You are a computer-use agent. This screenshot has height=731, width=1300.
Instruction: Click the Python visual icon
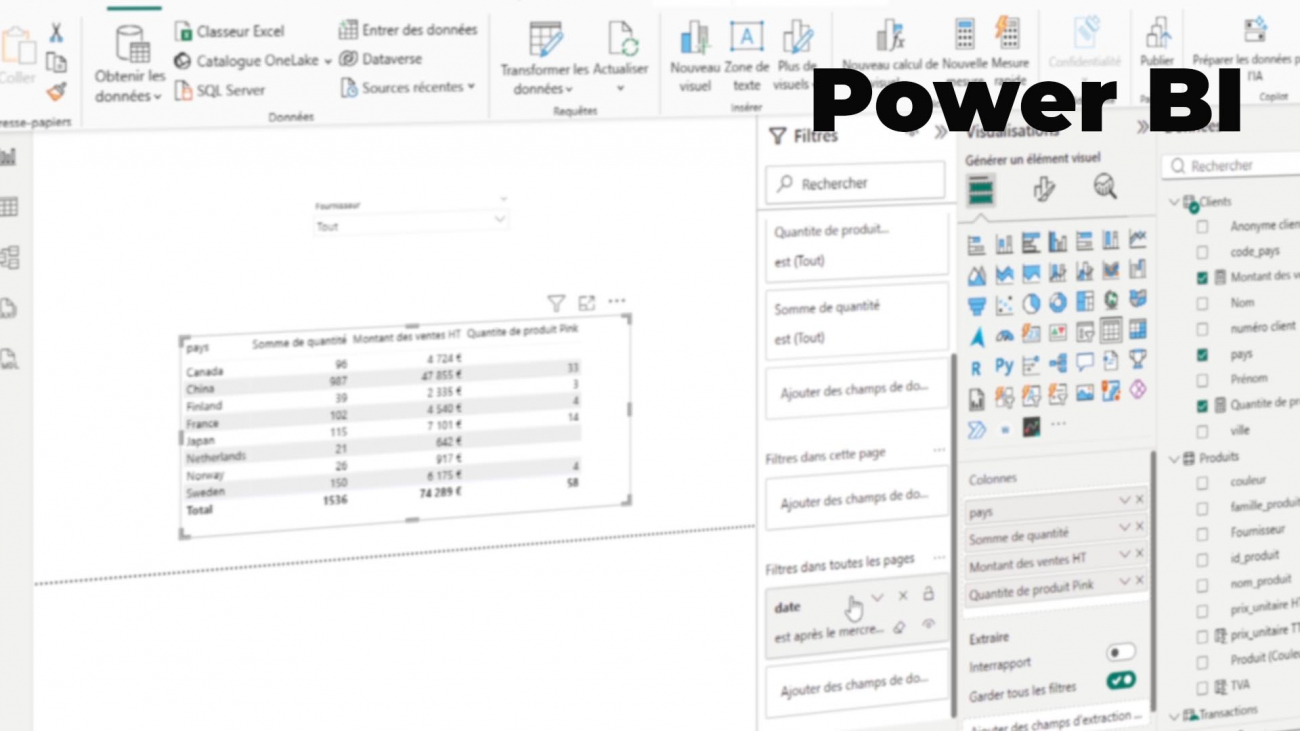(x=1004, y=367)
